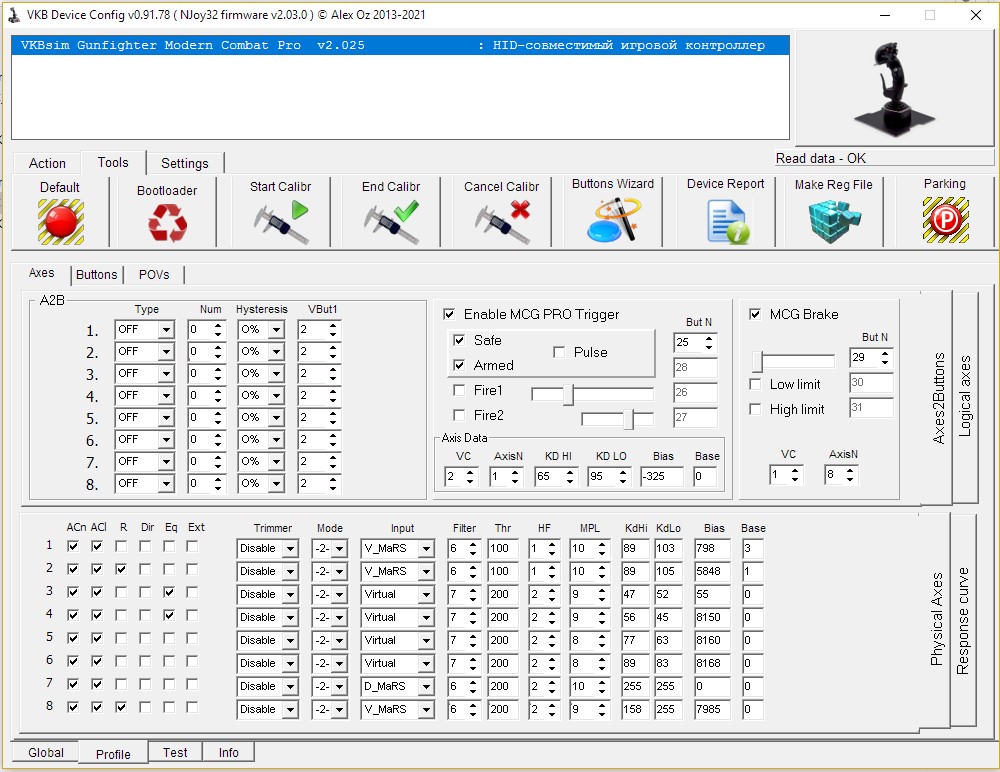Open the Test bottom tab
1000x772 pixels.
(175, 752)
